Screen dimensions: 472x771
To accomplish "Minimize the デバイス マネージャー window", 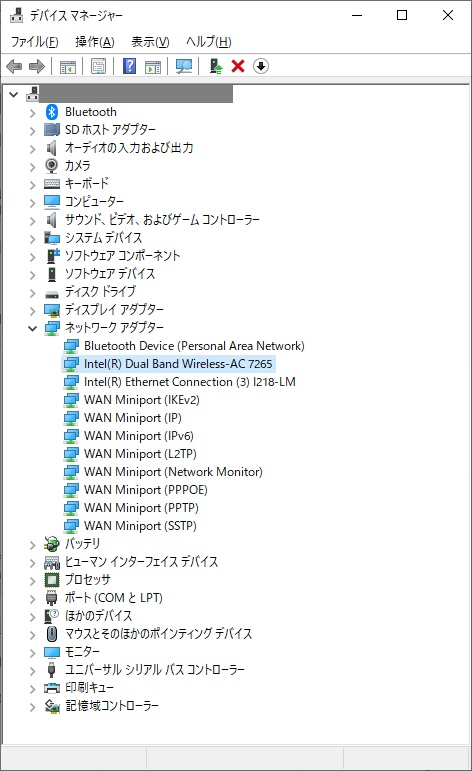I will pos(357,15).
